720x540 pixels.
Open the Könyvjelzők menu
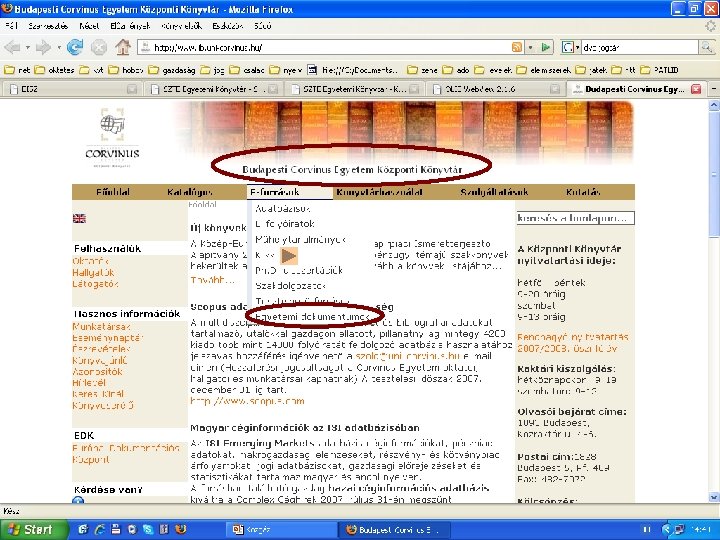[x=182, y=26]
